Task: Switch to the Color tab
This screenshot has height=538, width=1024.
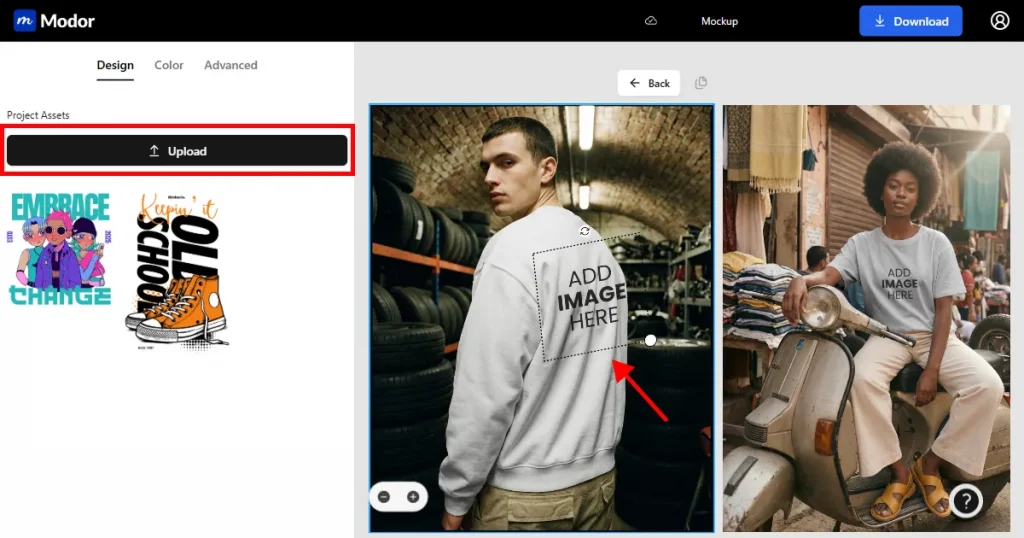Action: click(168, 65)
